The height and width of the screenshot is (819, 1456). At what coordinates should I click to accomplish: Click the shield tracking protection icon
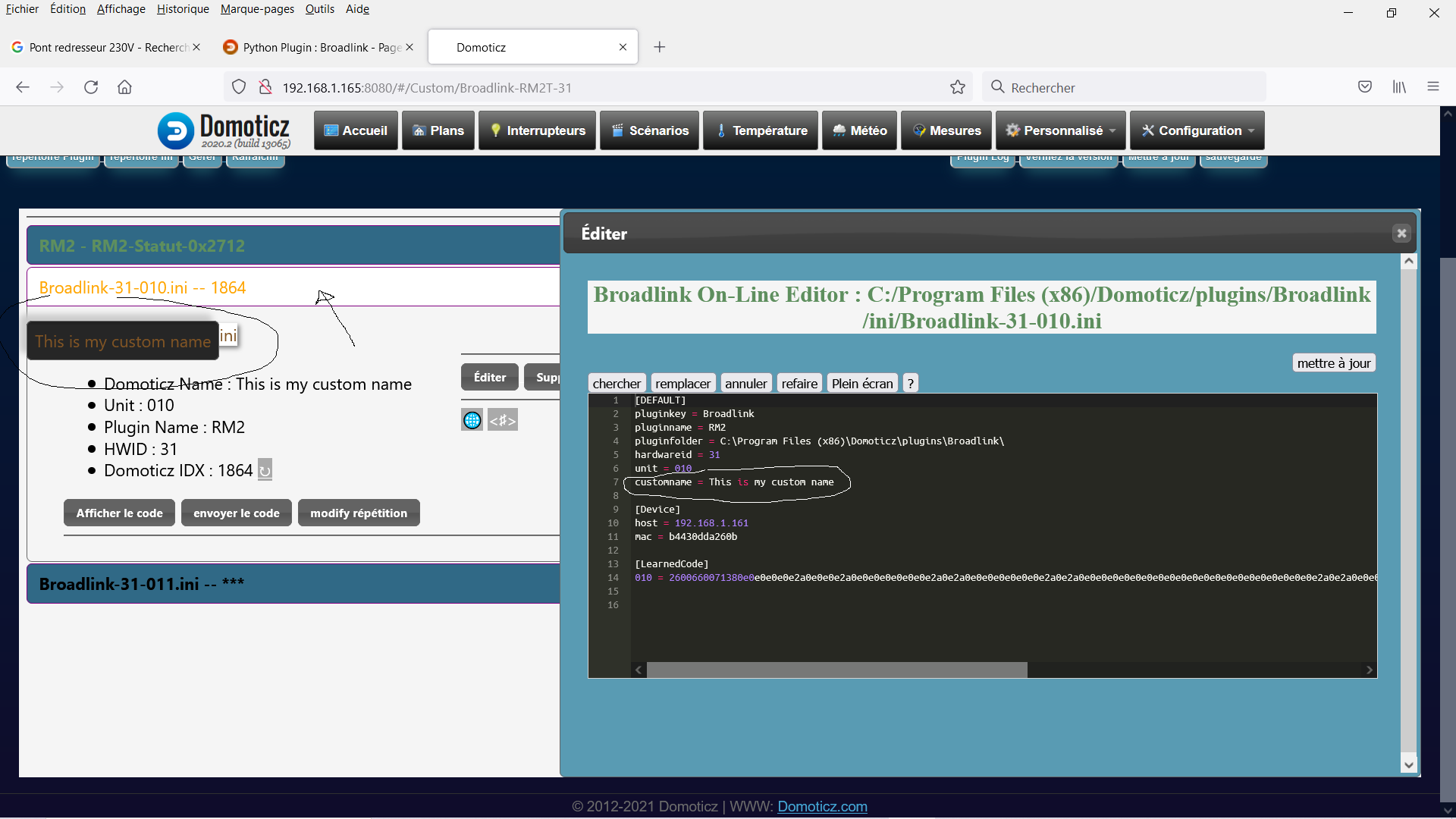[239, 87]
